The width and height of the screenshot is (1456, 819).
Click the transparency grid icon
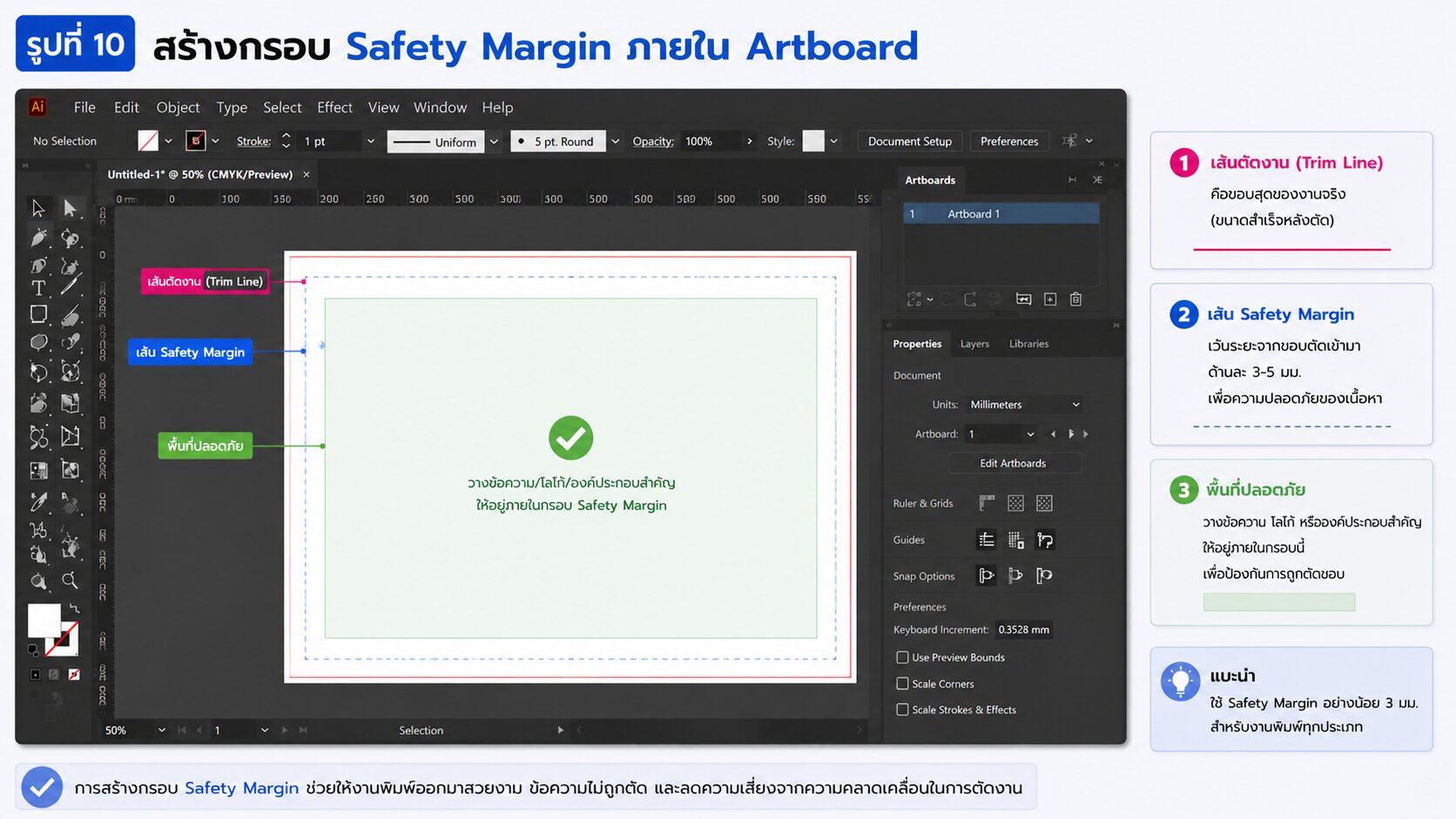tap(1044, 503)
